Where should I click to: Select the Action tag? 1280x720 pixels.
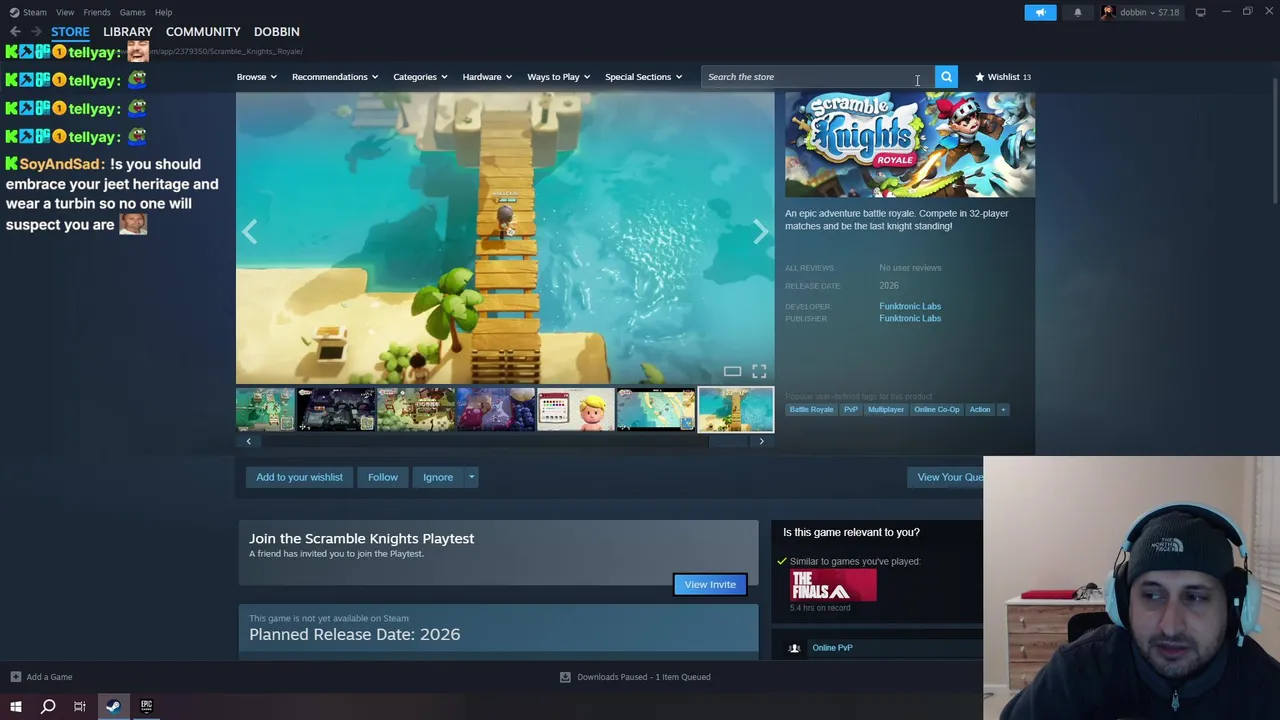click(980, 409)
